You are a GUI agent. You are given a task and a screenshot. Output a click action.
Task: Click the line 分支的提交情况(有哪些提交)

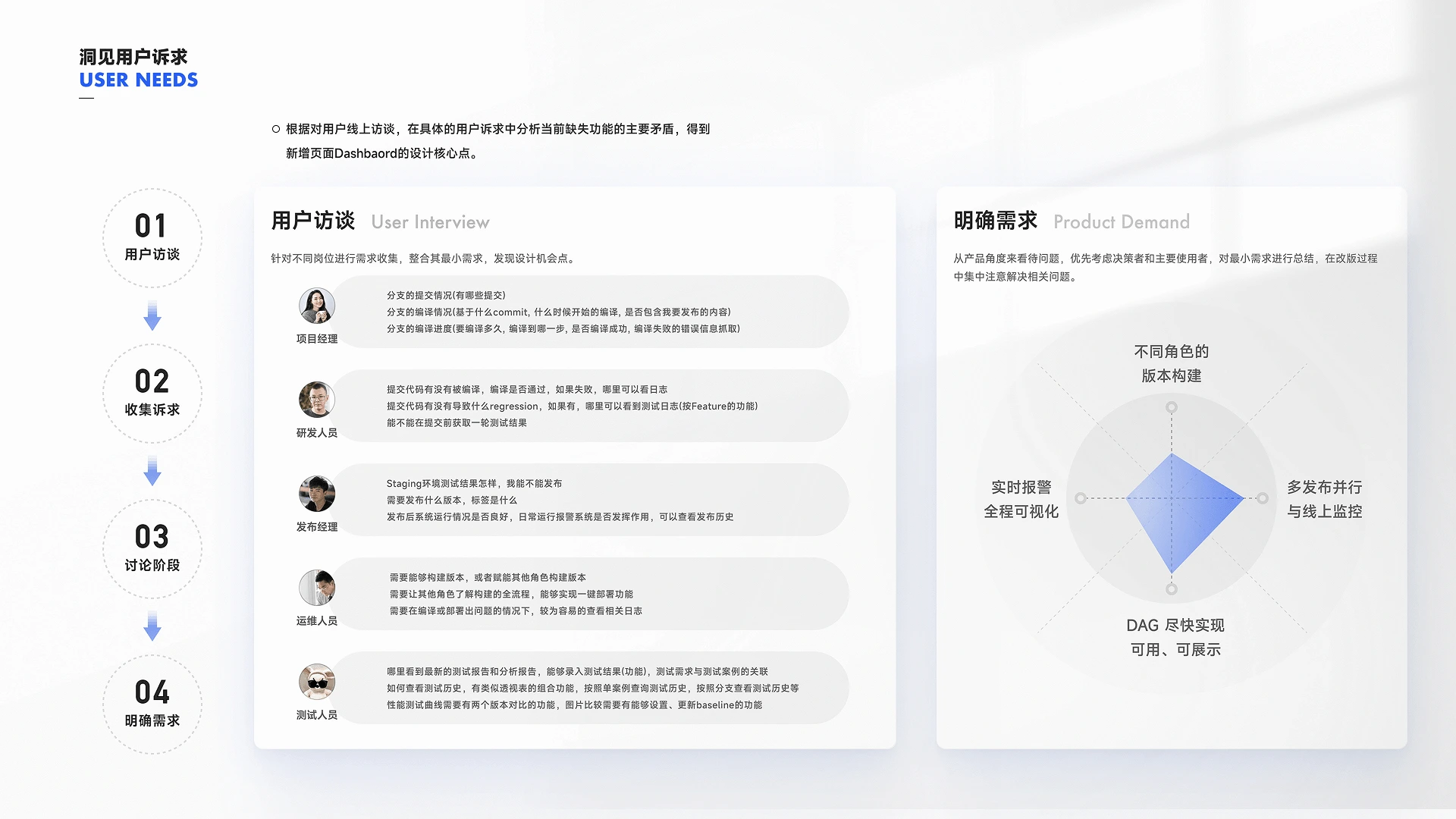(x=446, y=296)
